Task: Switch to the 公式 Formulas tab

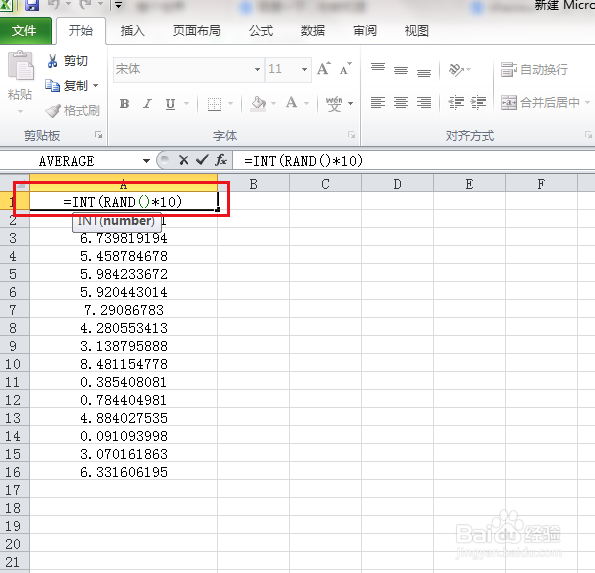Action: click(x=261, y=31)
